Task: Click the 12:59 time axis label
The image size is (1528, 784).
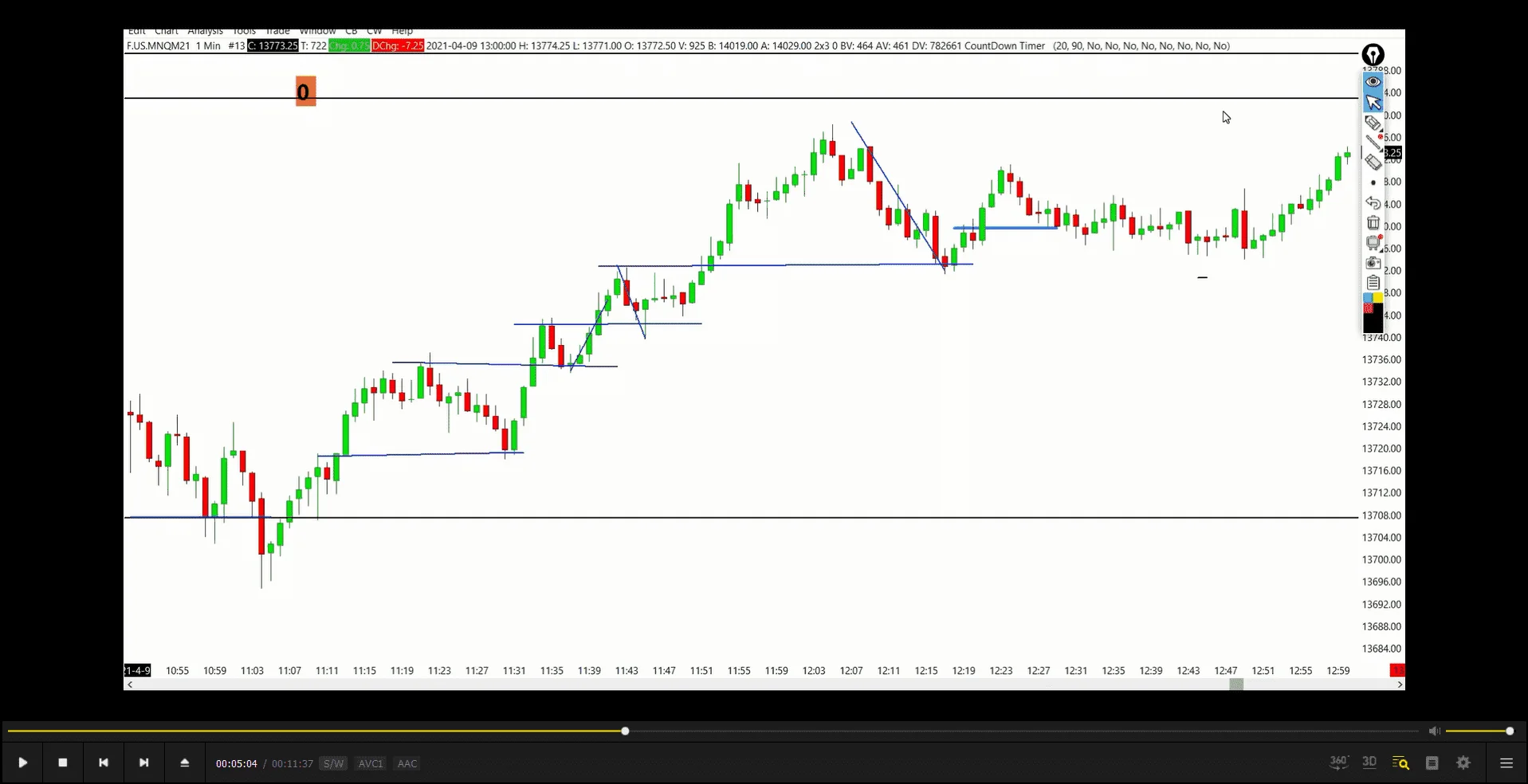Action: [x=1337, y=671]
